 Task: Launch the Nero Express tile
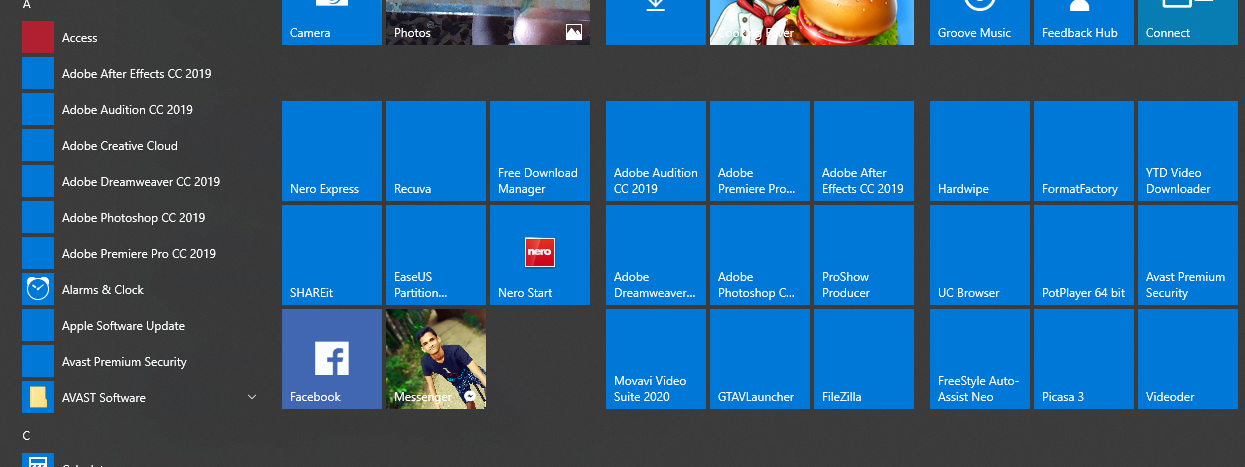click(x=332, y=151)
